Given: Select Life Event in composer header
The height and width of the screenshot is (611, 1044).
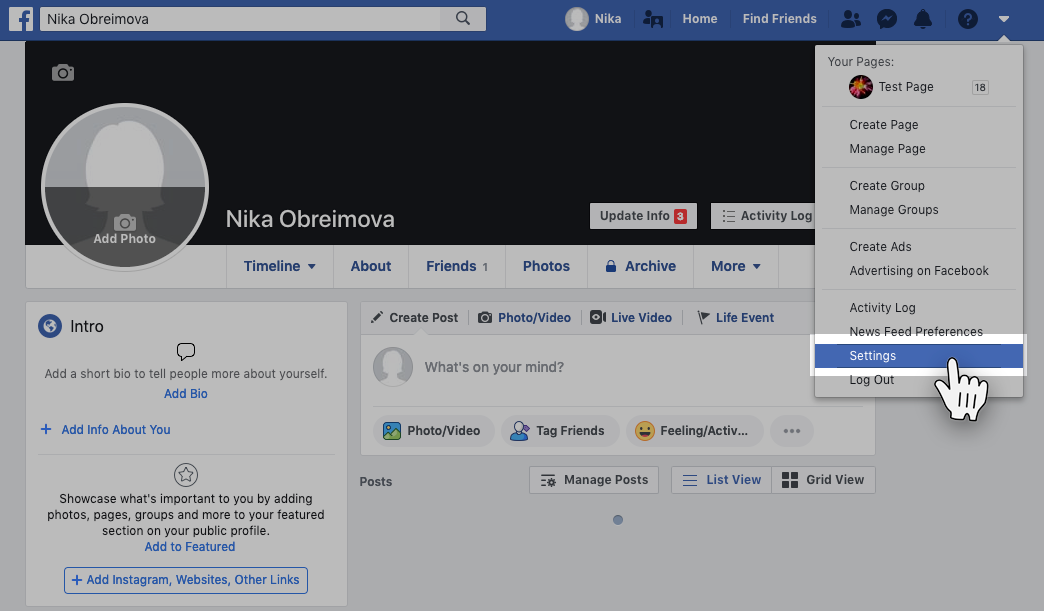Looking at the screenshot, I should pyautogui.click(x=735, y=317).
